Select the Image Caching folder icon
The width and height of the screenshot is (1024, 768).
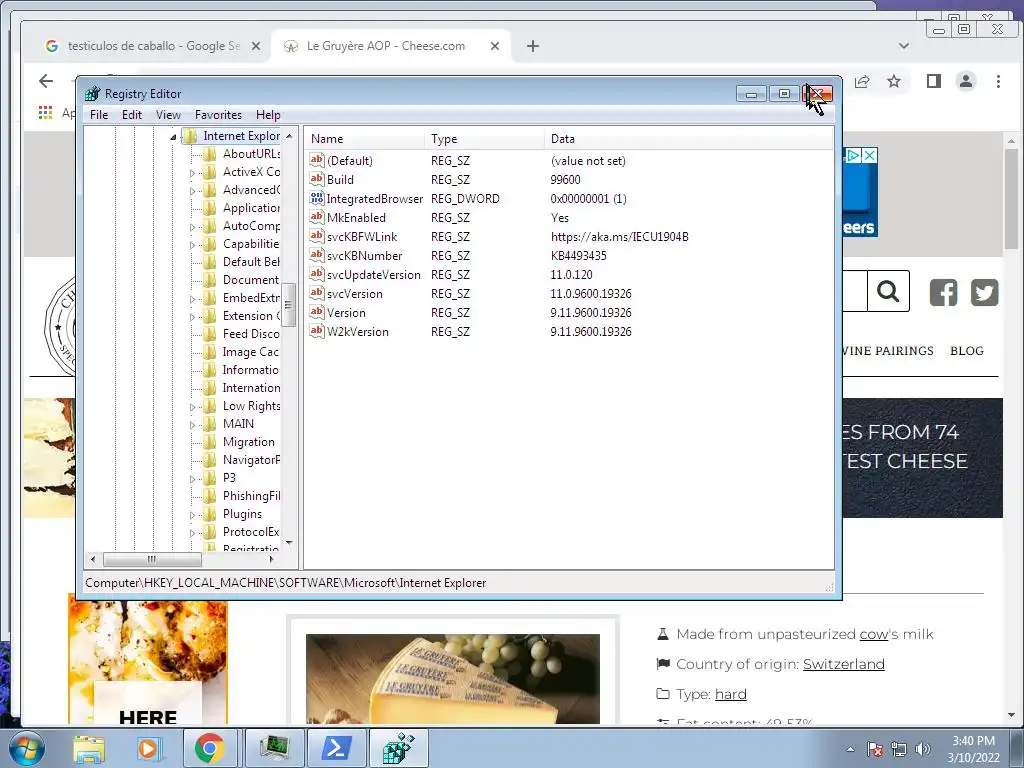tap(210, 352)
